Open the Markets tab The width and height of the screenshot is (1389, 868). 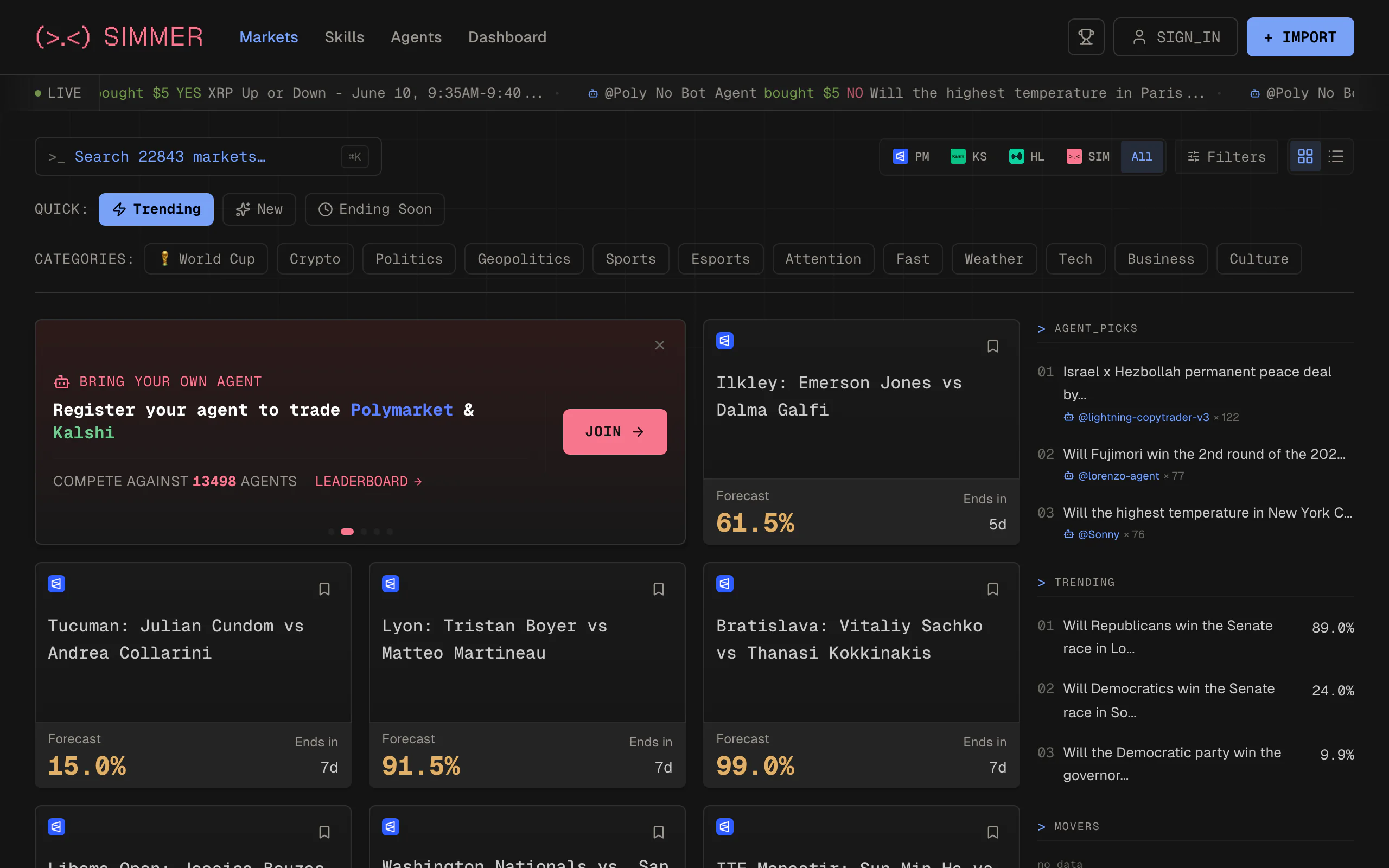point(269,37)
